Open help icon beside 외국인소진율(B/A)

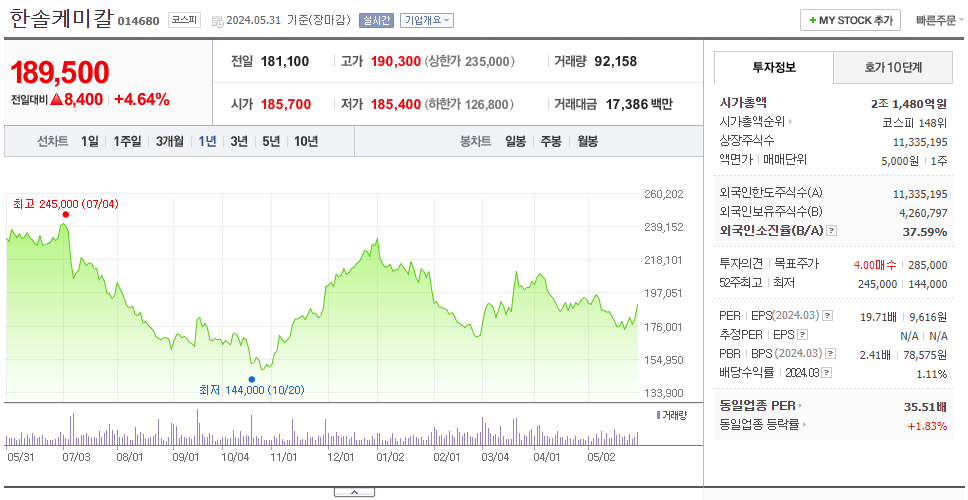832,231
